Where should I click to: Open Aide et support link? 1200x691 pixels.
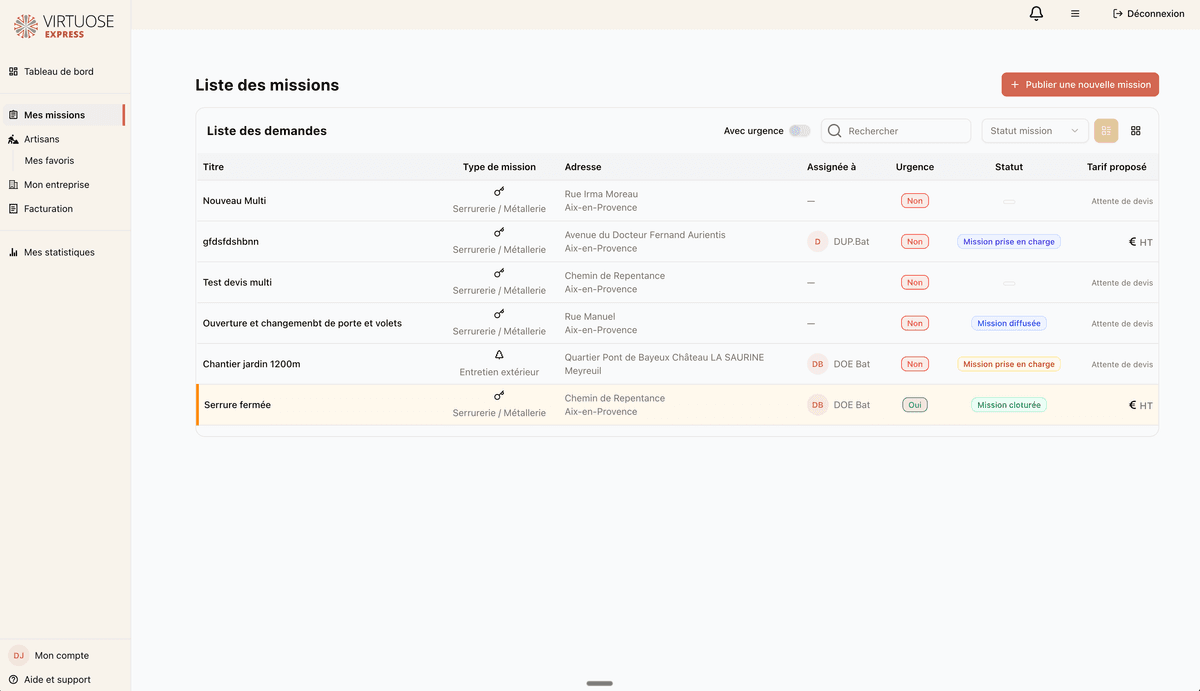pyautogui.click(x=57, y=680)
